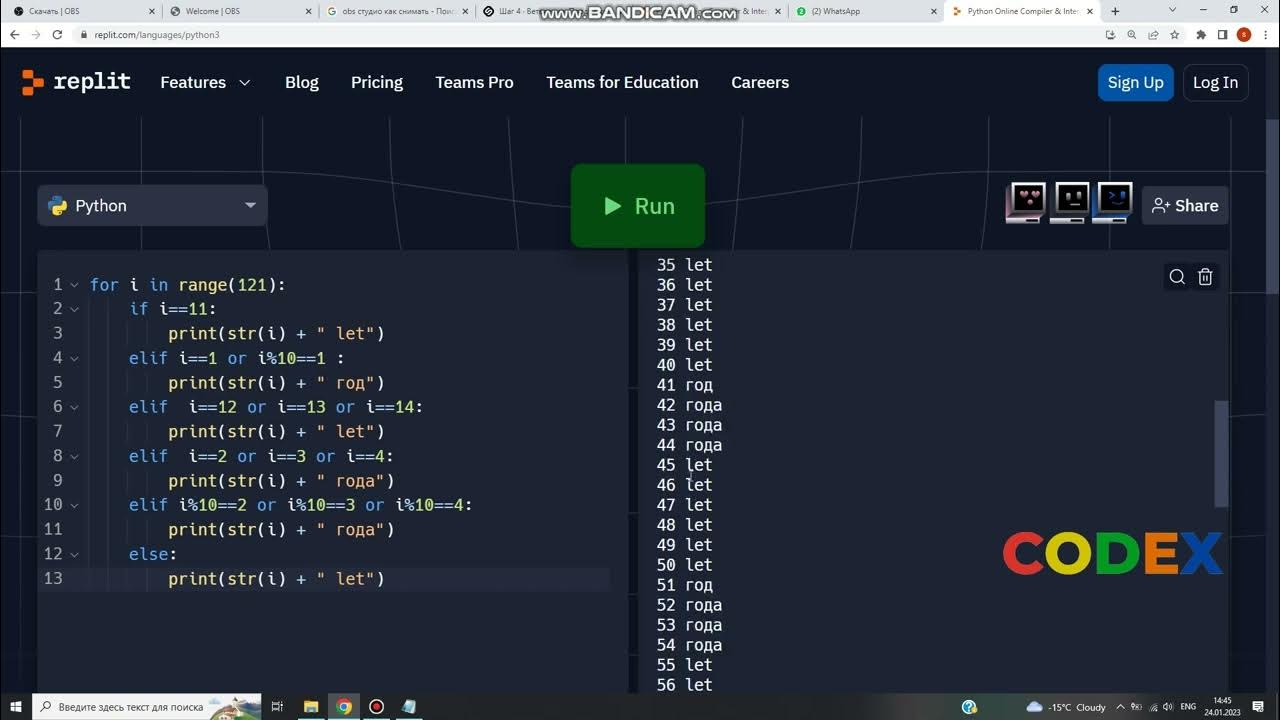Click line number 7 in the gutter
Image resolution: width=1280 pixels, height=720 pixels.
tap(58, 432)
